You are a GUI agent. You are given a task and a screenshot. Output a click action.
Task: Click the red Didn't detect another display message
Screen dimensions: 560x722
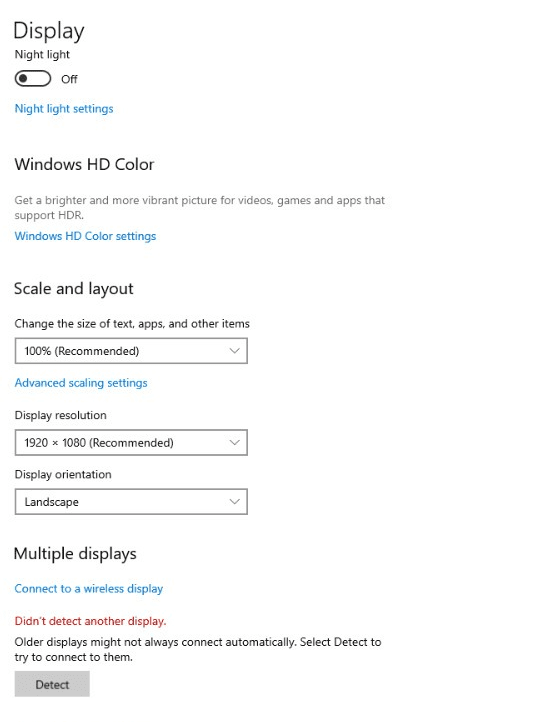coord(90,621)
